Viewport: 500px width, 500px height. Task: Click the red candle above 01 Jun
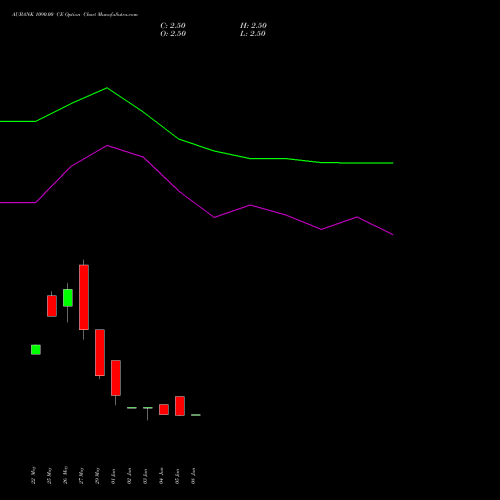(116, 378)
